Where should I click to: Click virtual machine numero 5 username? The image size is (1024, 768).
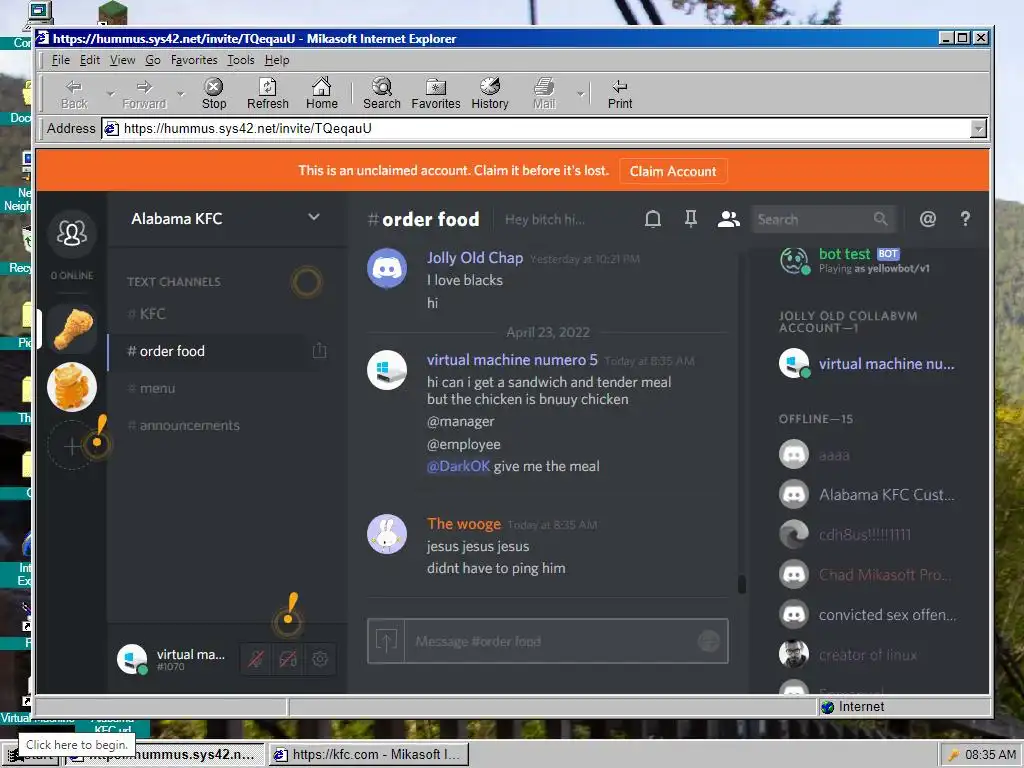512,360
